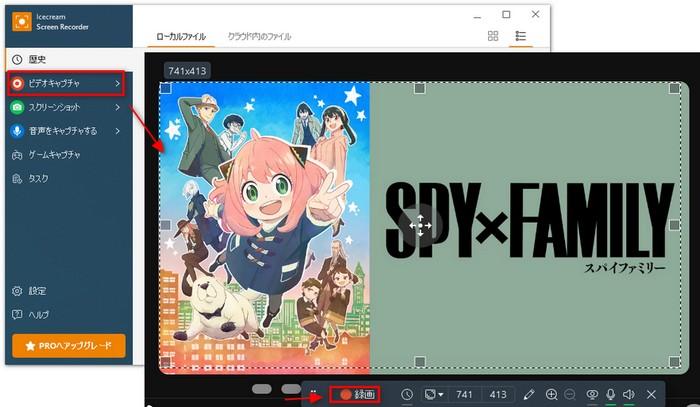
Task: Click the zoom out magnifier icon
Action: pyautogui.click(x=570, y=395)
